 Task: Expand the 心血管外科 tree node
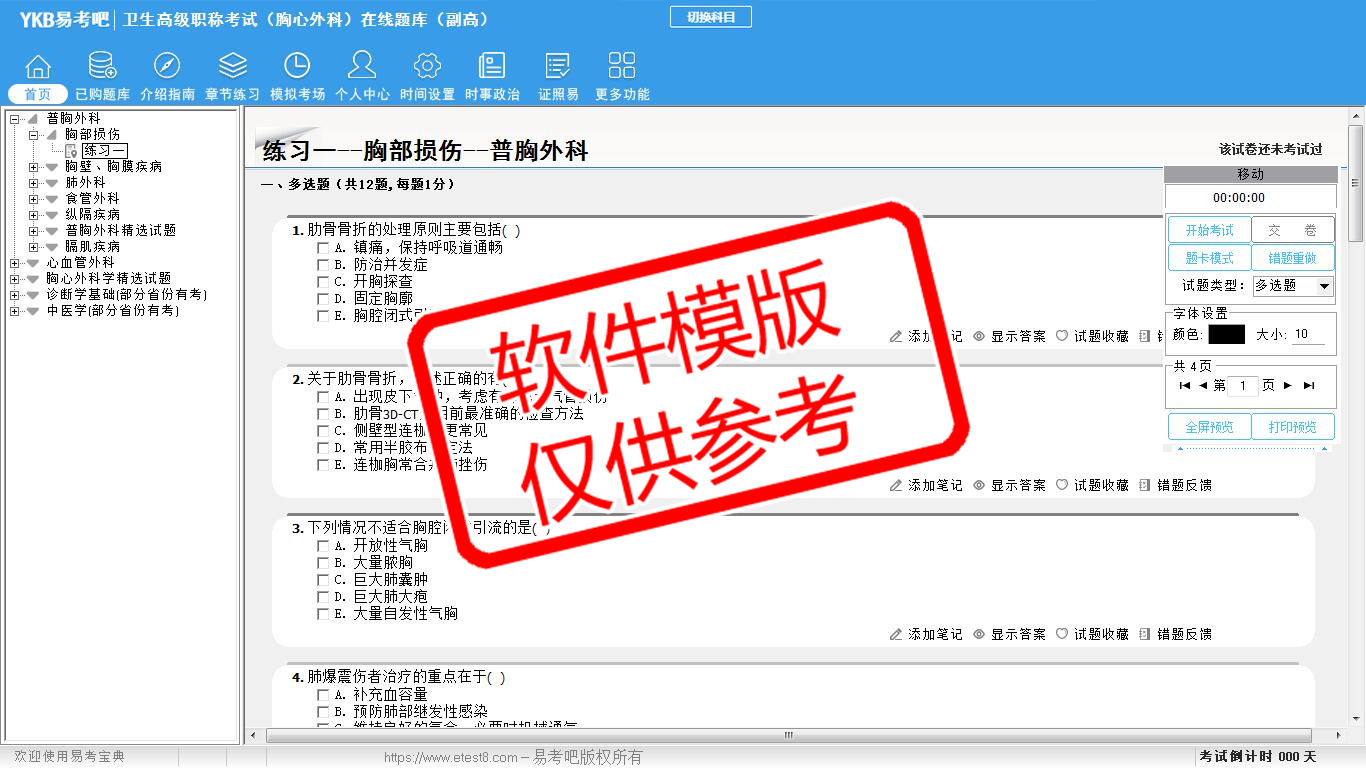pyautogui.click(x=15, y=263)
